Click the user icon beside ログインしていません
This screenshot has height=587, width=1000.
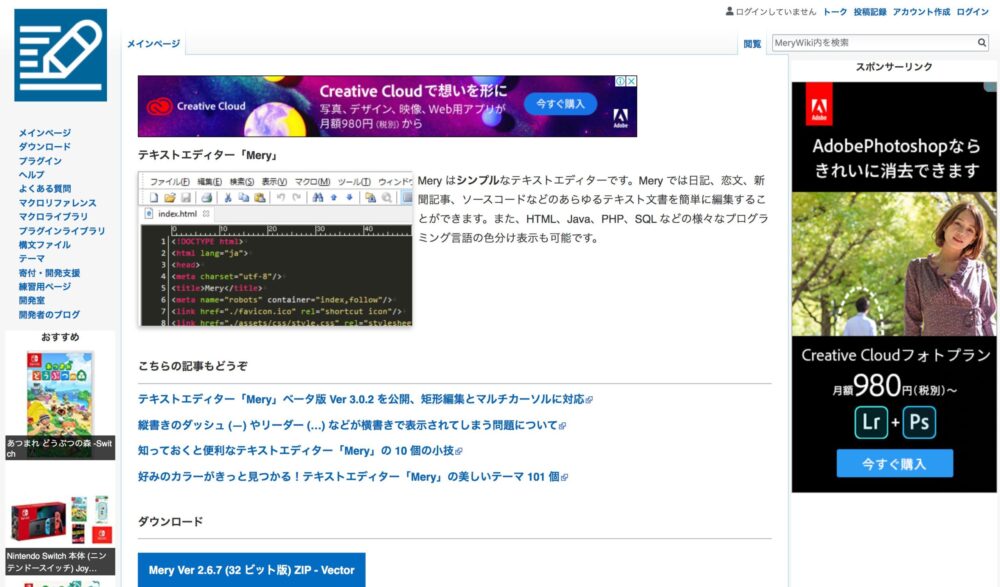pos(730,11)
